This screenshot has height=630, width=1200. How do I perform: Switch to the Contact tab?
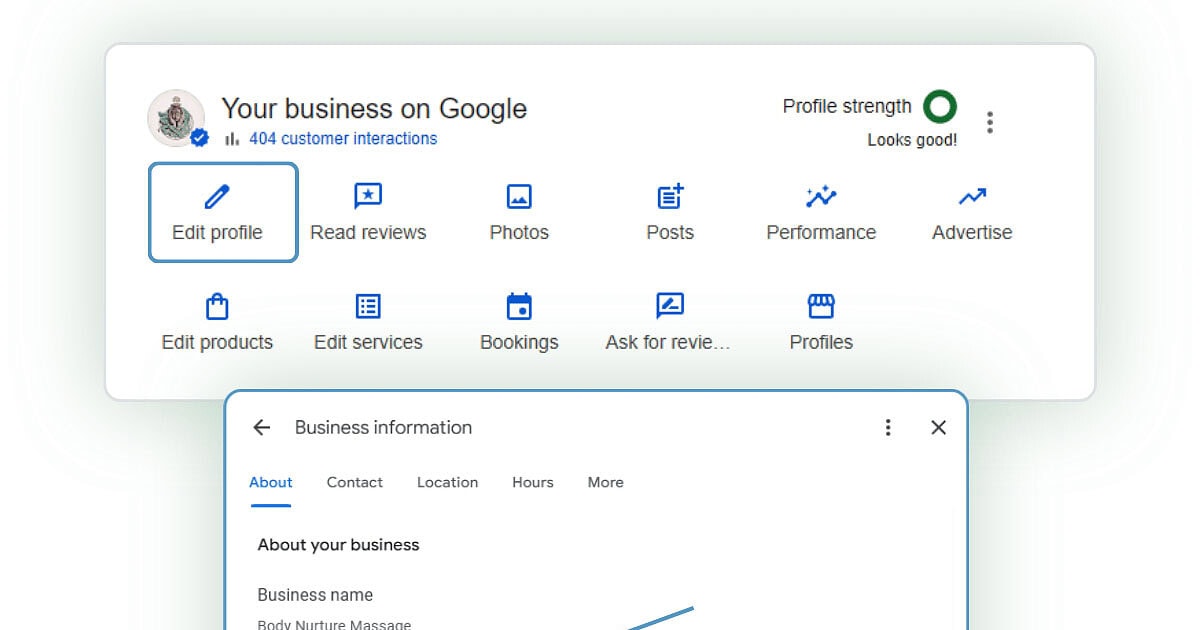355,482
